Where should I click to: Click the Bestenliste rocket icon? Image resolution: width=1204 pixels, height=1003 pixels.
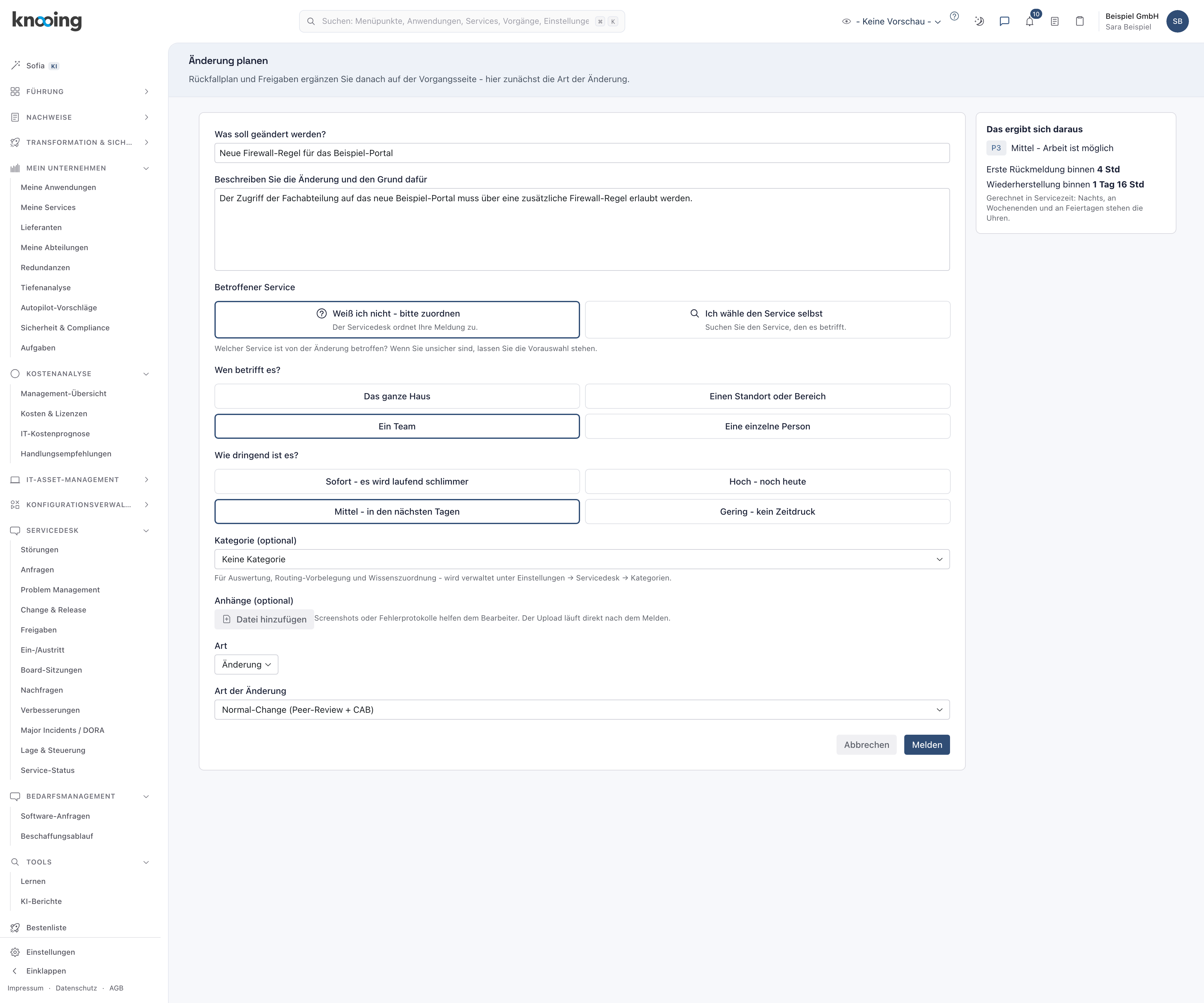15,927
